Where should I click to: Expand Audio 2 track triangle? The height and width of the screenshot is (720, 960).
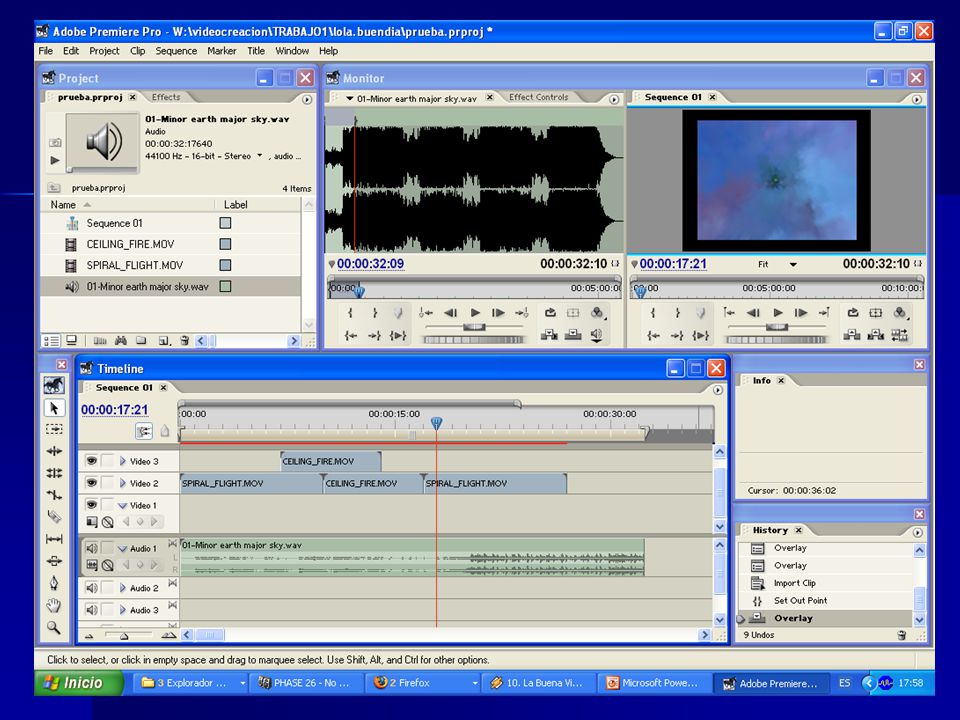pos(122,588)
